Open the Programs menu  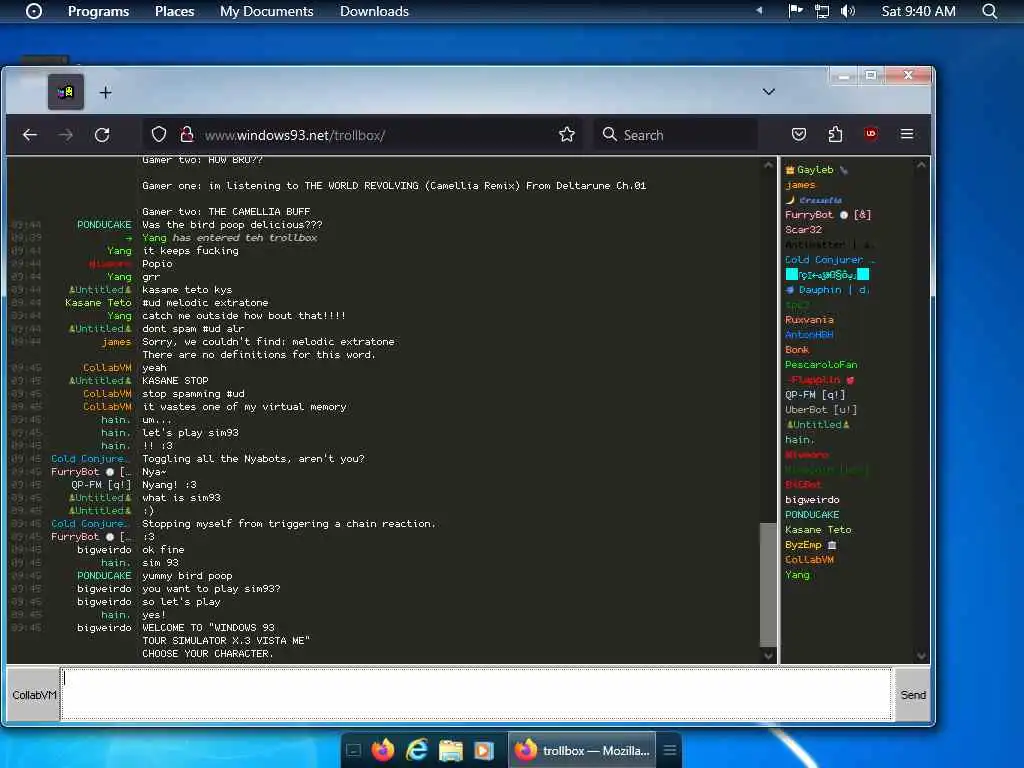99,11
